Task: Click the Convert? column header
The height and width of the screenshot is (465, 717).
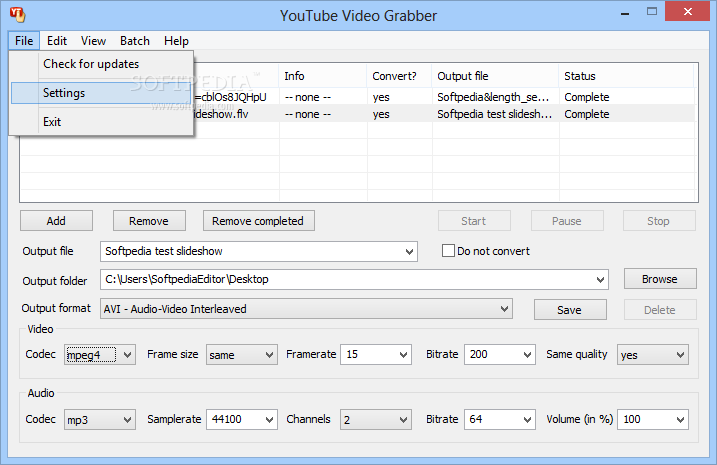Action: [x=399, y=76]
